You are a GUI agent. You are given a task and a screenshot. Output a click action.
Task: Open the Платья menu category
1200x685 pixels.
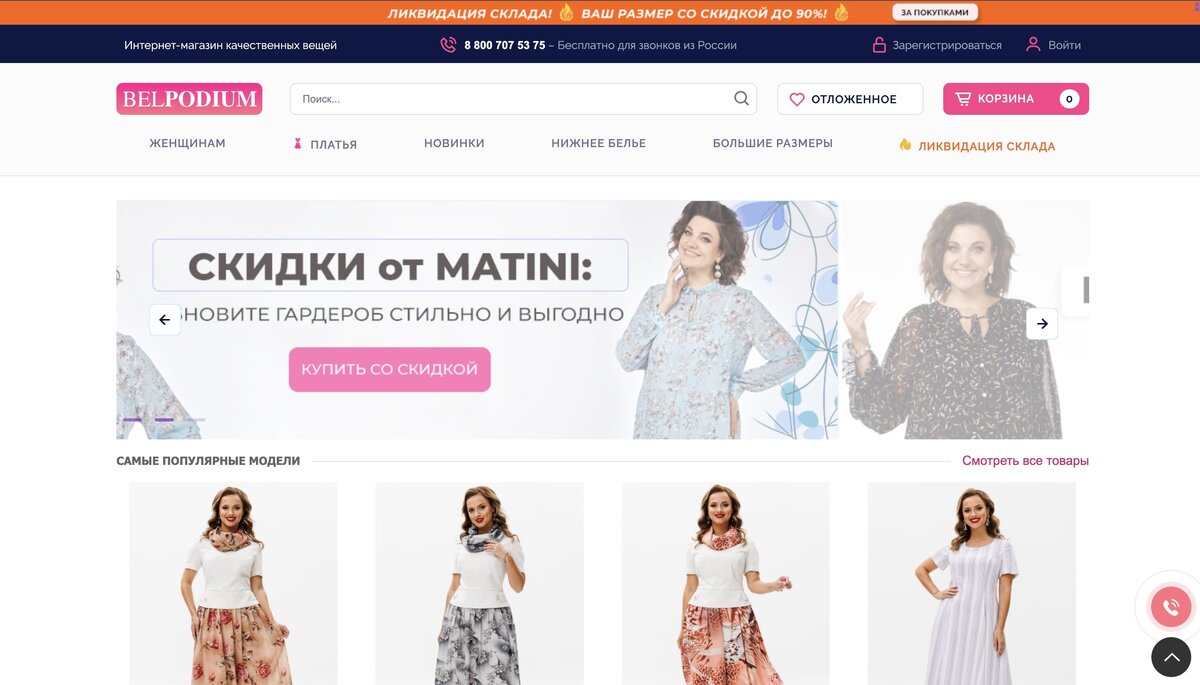[325, 144]
